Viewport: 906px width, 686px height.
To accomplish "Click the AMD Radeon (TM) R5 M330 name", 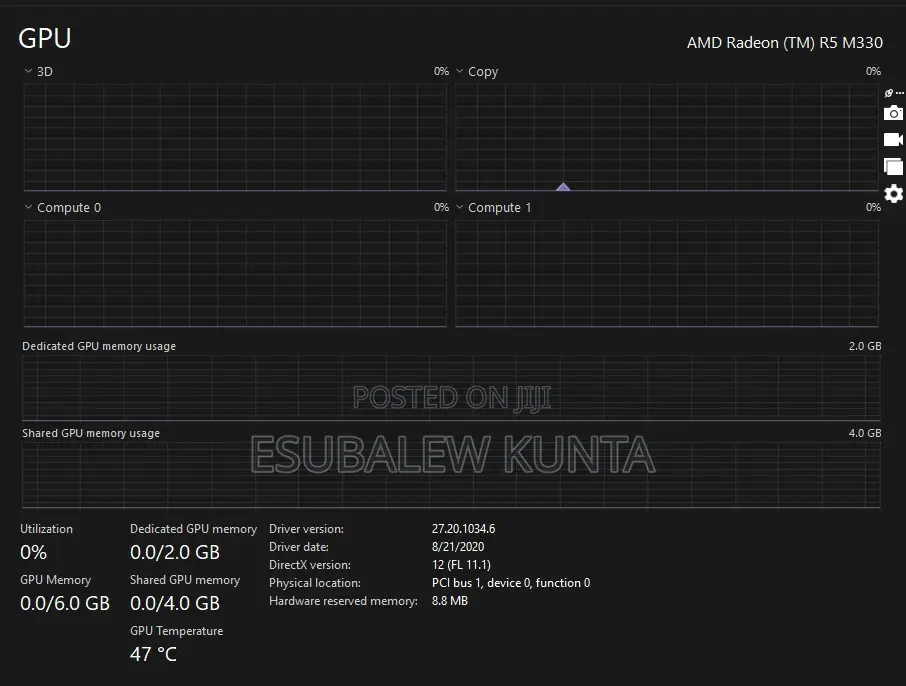I will pos(785,43).
